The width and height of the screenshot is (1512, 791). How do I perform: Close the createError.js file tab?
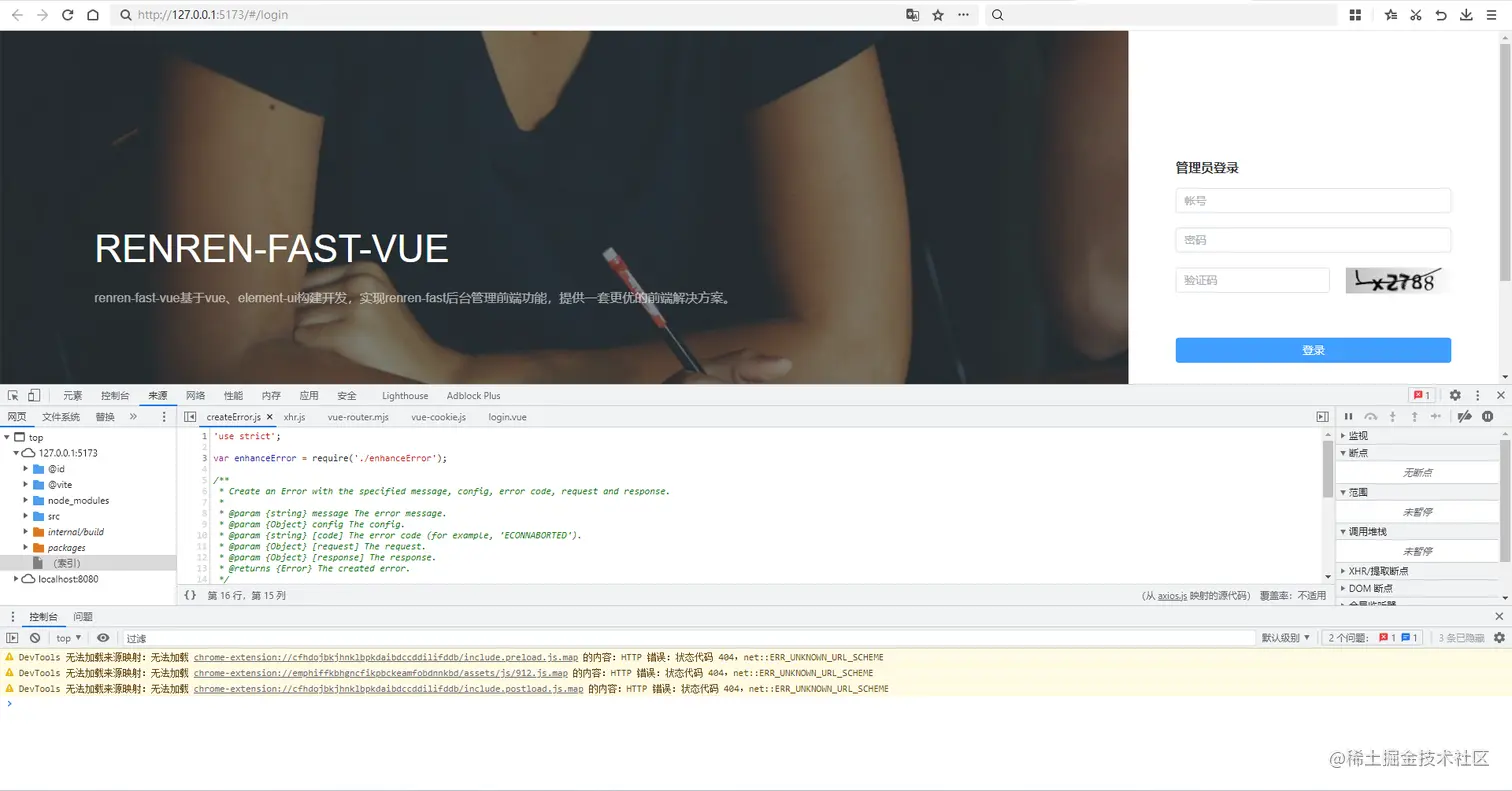click(x=269, y=417)
